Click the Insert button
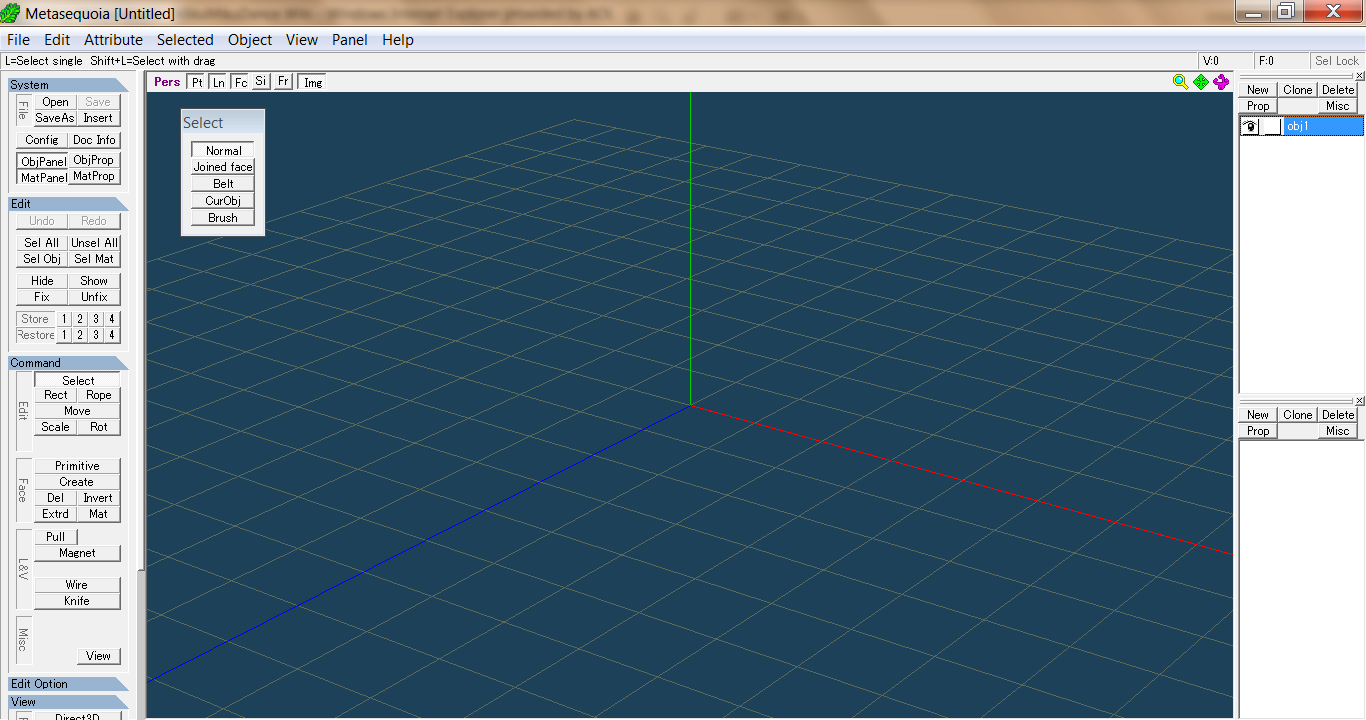Viewport: 1366px width, 720px height. coord(98,118)
